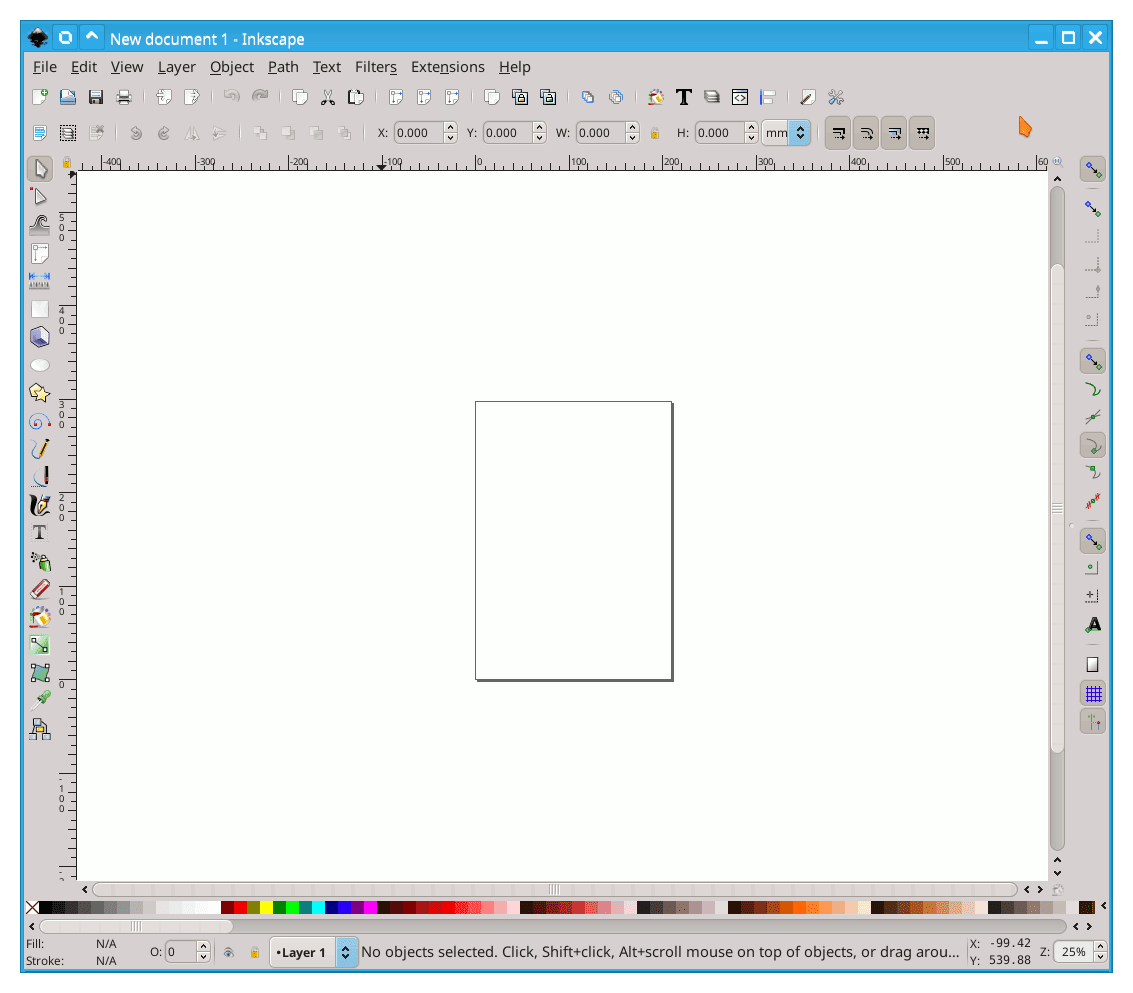This screenshot has width=1133, height=993.
Task: Increase the zoom percentage value
Action: tap(1100, 947)
